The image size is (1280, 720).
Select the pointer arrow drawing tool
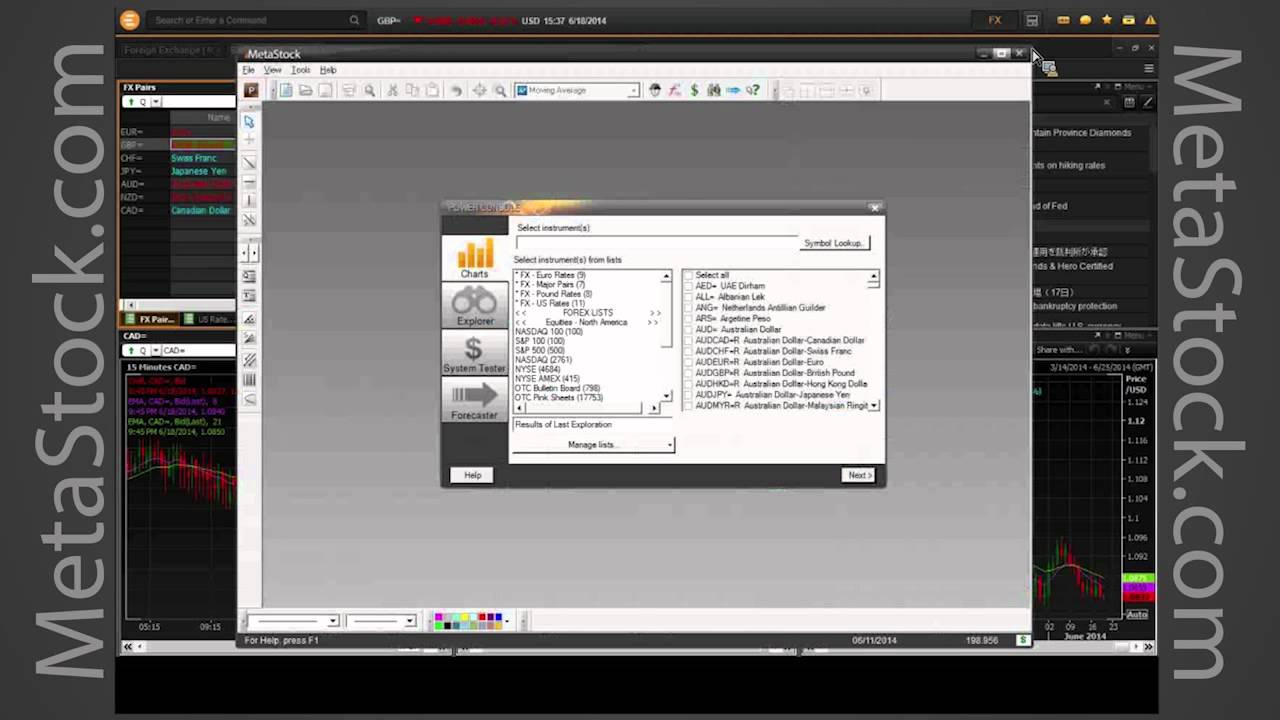click(249, 121)
